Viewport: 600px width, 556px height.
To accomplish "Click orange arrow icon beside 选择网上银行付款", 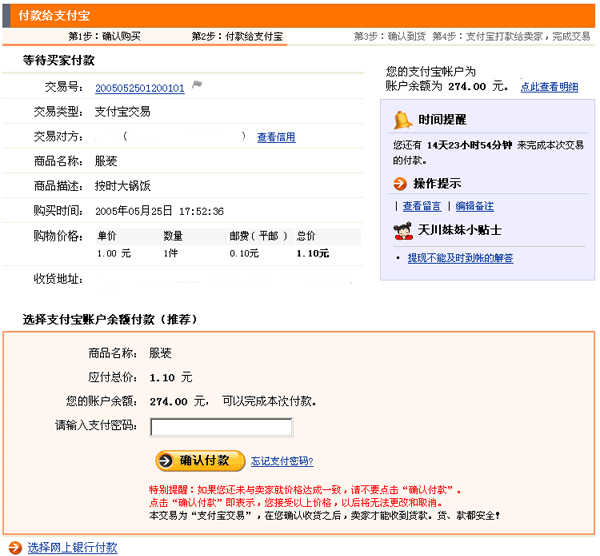I will click(x=15, y=548).
